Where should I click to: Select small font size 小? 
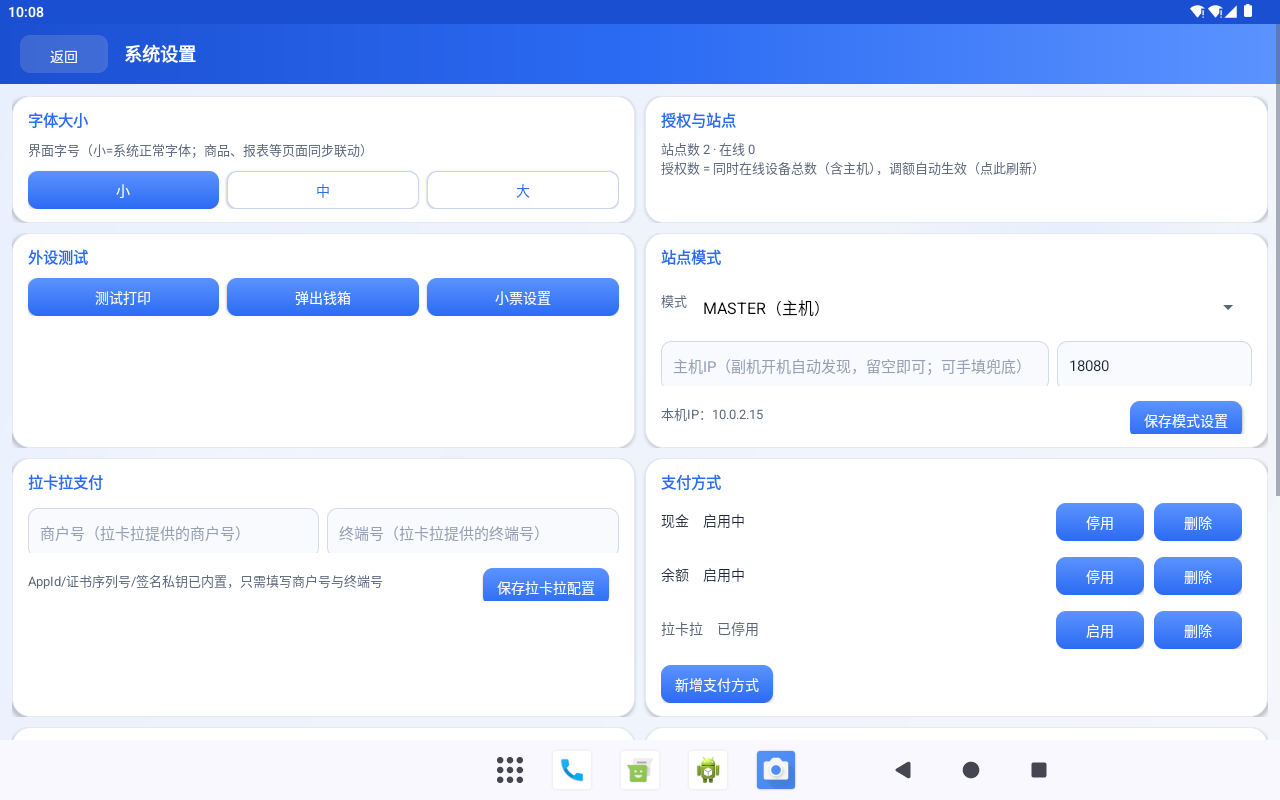[123, 190]
